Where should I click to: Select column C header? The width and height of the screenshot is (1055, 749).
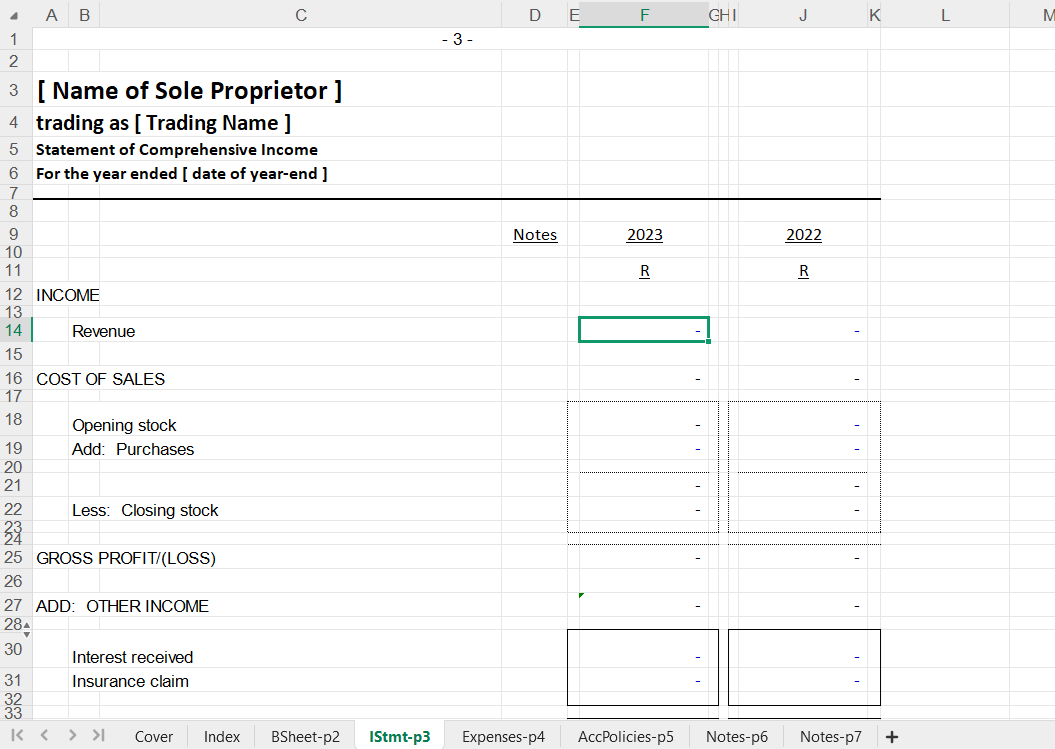click(301, 15)
